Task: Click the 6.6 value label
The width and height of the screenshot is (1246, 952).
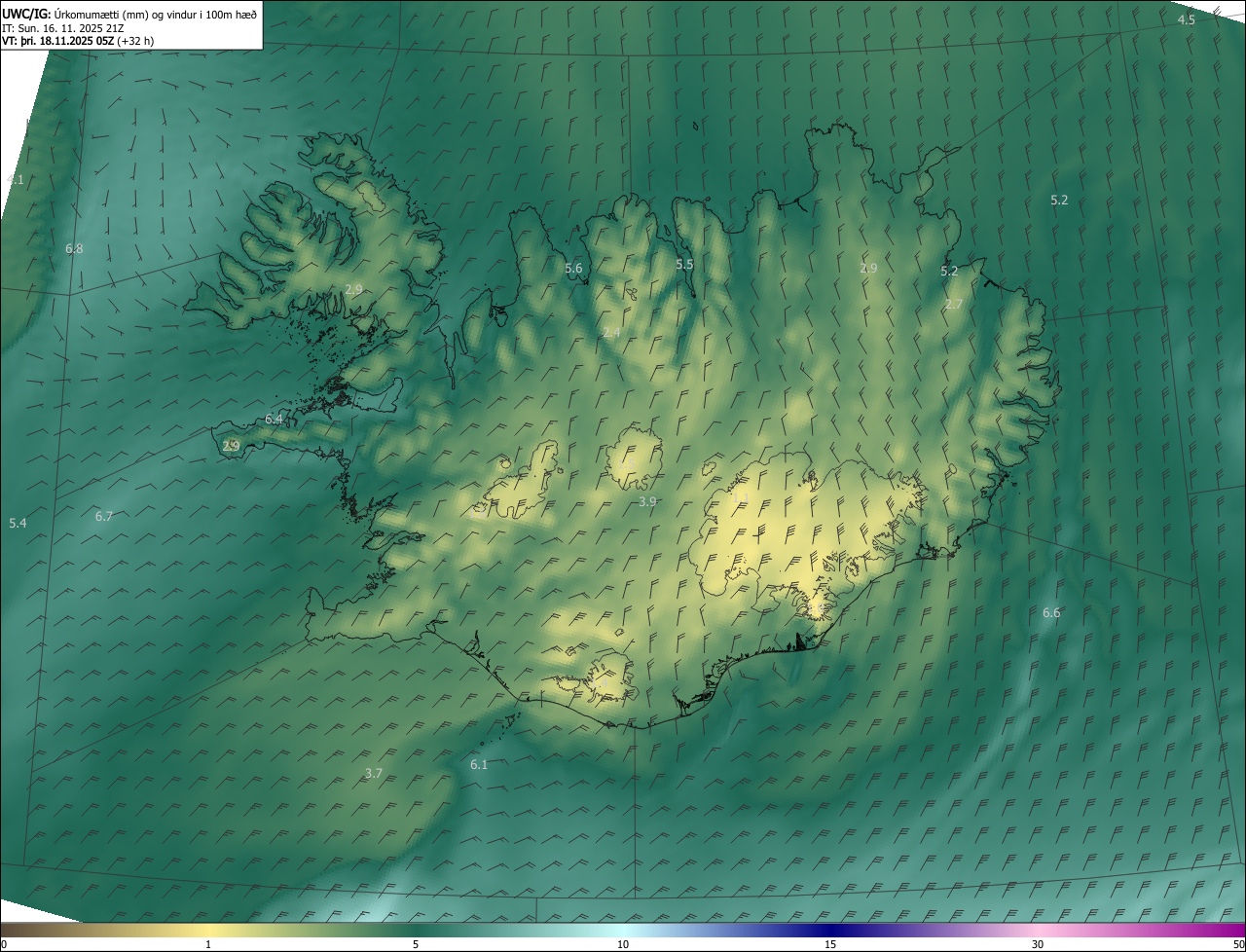Action: point(1051,613)
